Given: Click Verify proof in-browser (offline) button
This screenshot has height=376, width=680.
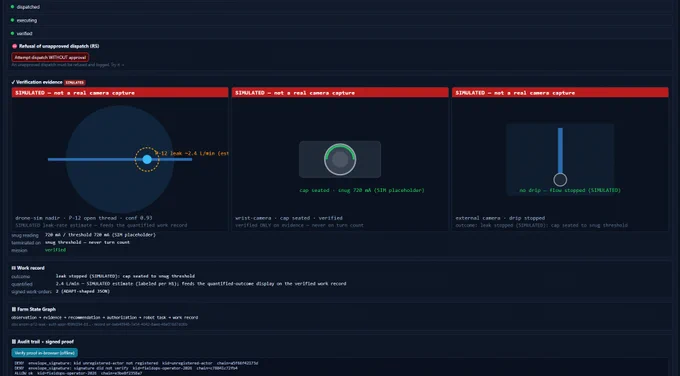Looking at the screenshot, I should pyautogui.click(x=45, y=353).
